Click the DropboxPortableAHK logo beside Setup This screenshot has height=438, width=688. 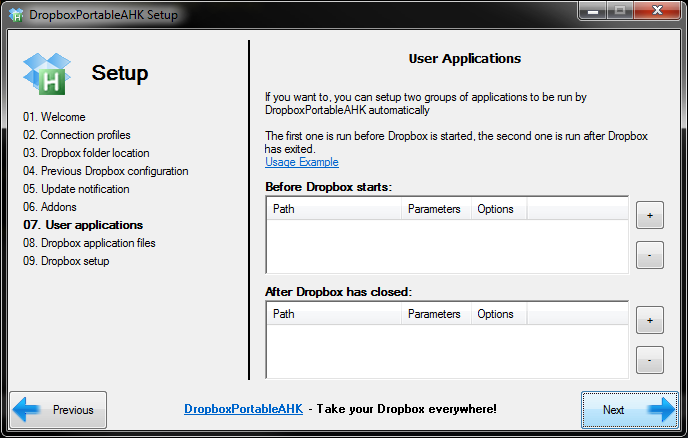tap(47, 74)
